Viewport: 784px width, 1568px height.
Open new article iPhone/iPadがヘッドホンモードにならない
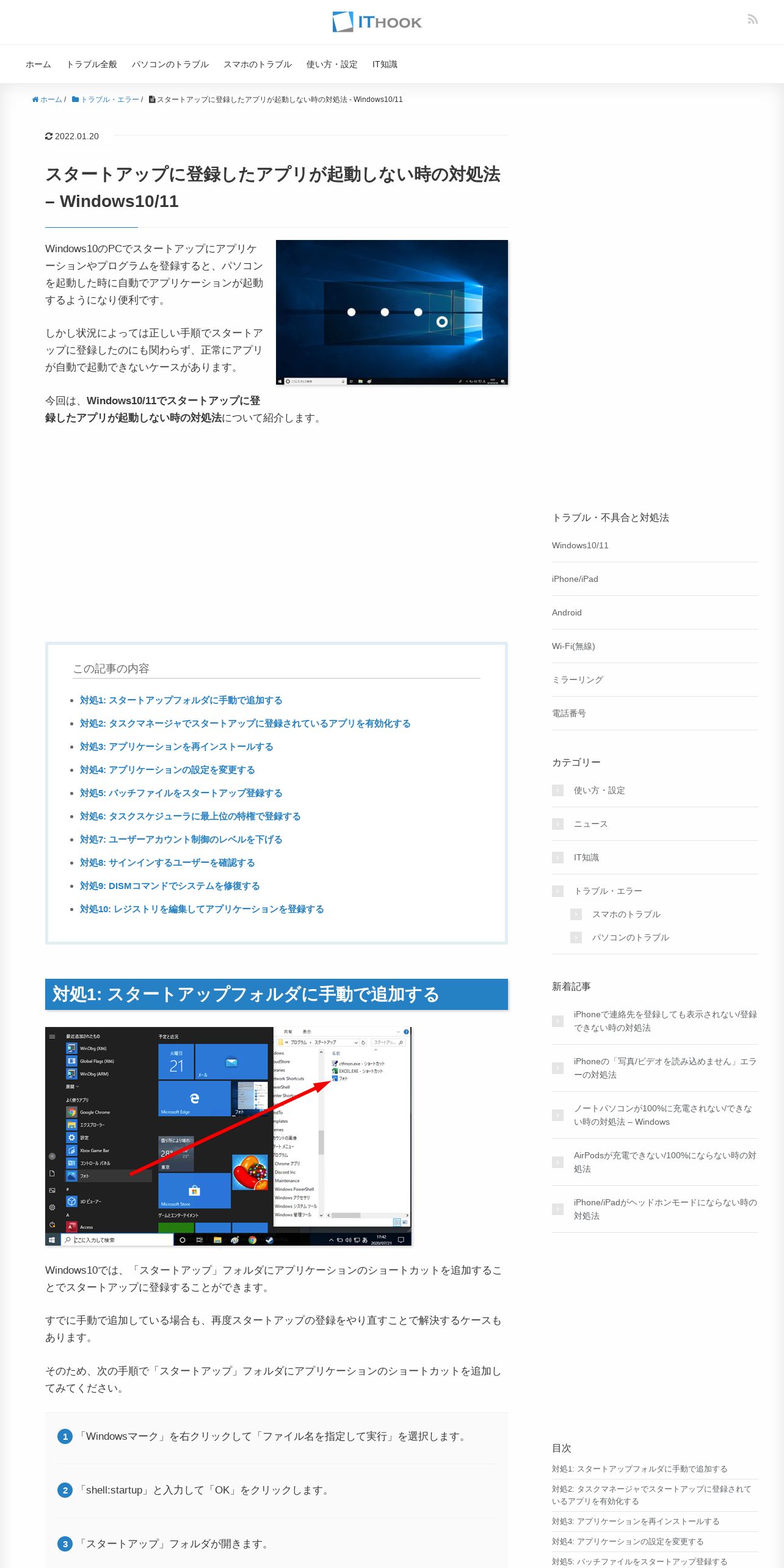[x=666, y=1209]
